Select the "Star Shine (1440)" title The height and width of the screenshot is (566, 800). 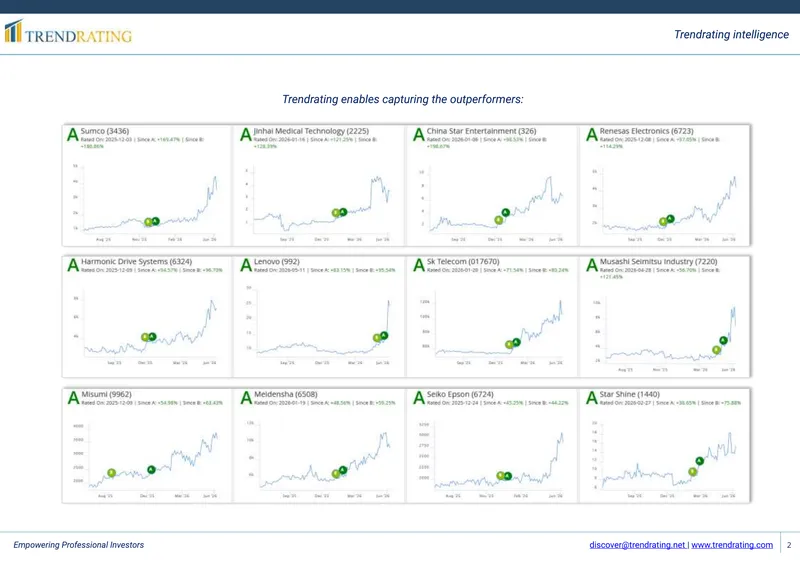630,395
